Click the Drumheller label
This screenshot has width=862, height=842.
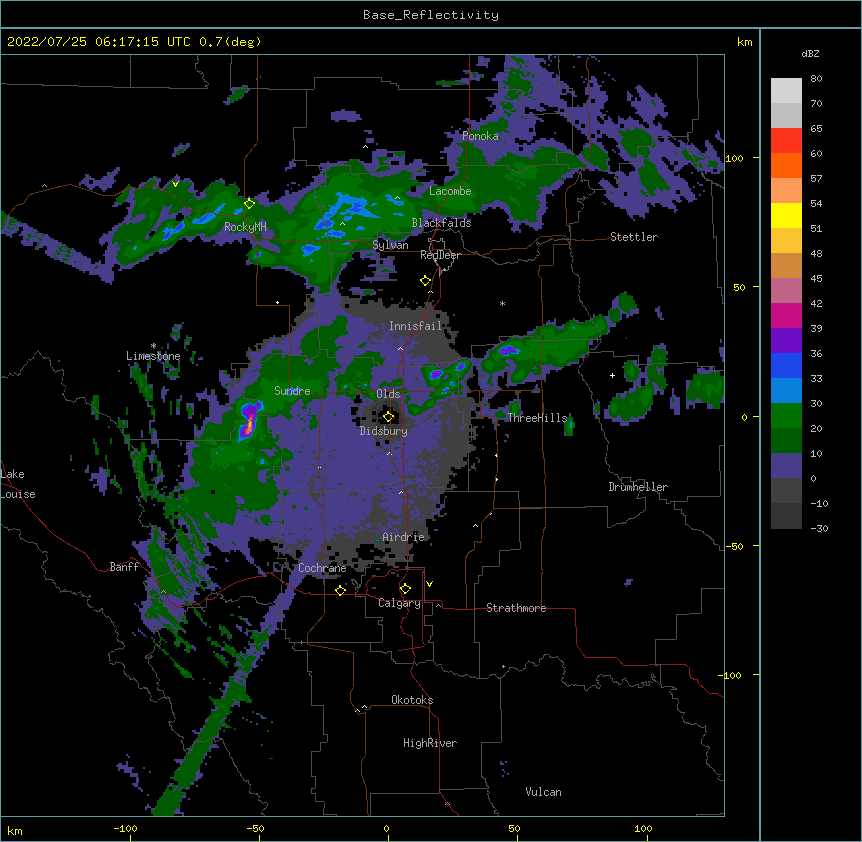[x=638, y=487]
